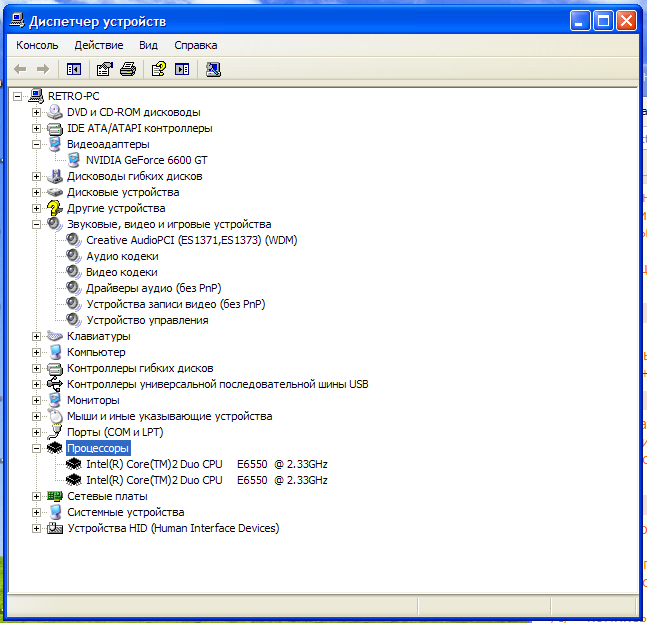
Task: Click the NVIDIA GeForce 6600 GT icon
Action: coord(74,160)
